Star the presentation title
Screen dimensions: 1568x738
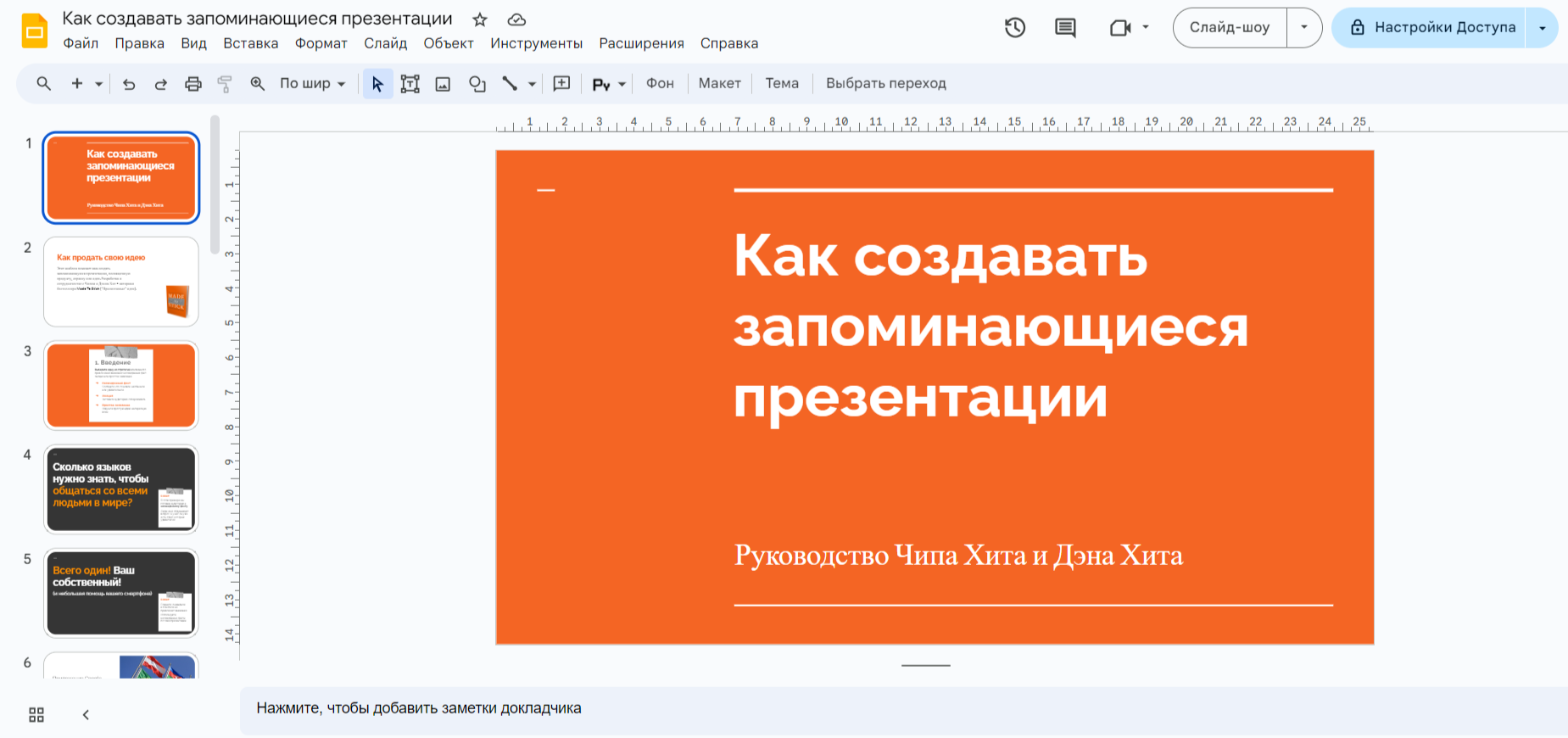(480, 20)
